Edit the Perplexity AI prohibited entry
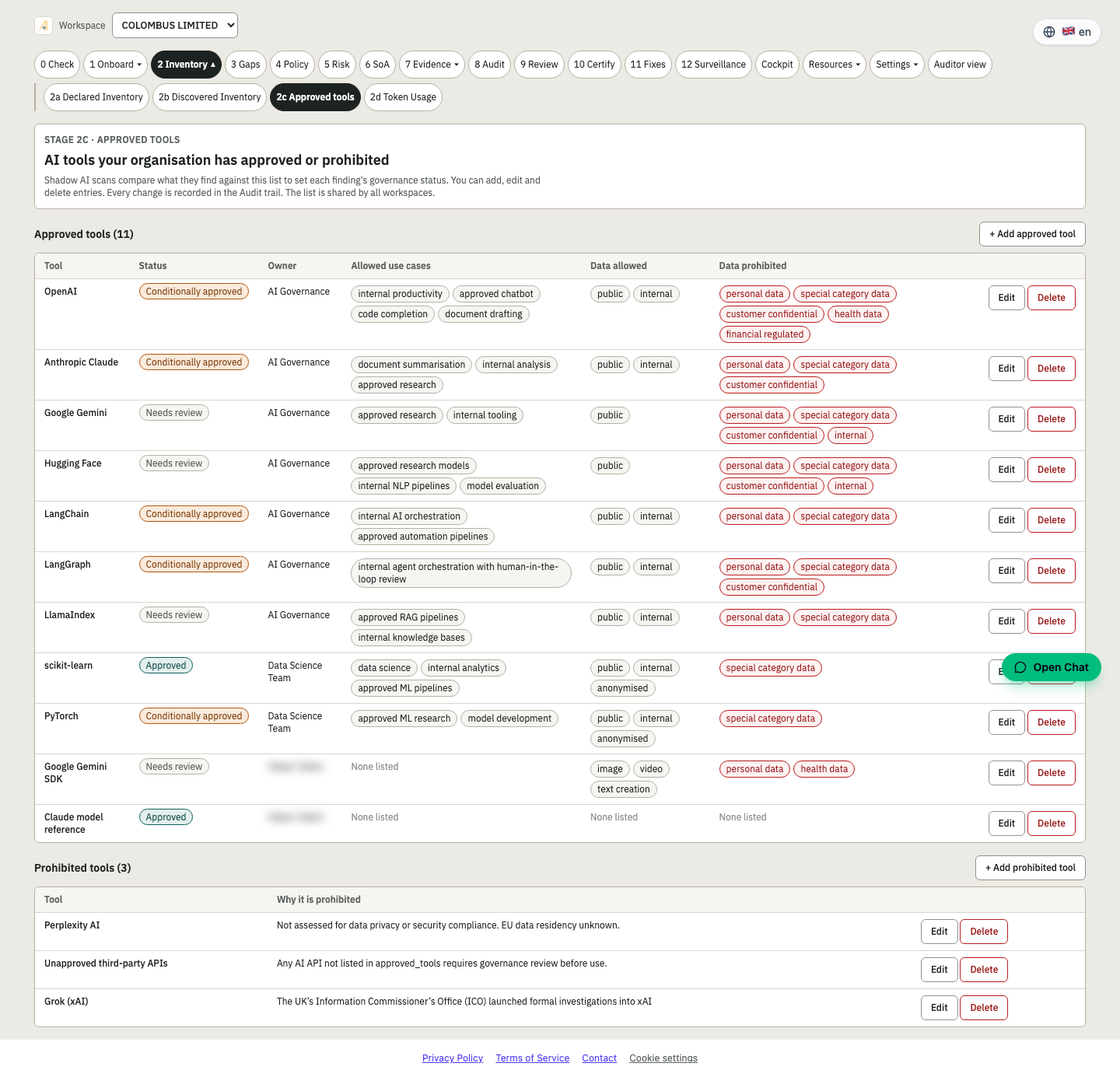This screenshot has height=1077, width=1120. point(940,932)
